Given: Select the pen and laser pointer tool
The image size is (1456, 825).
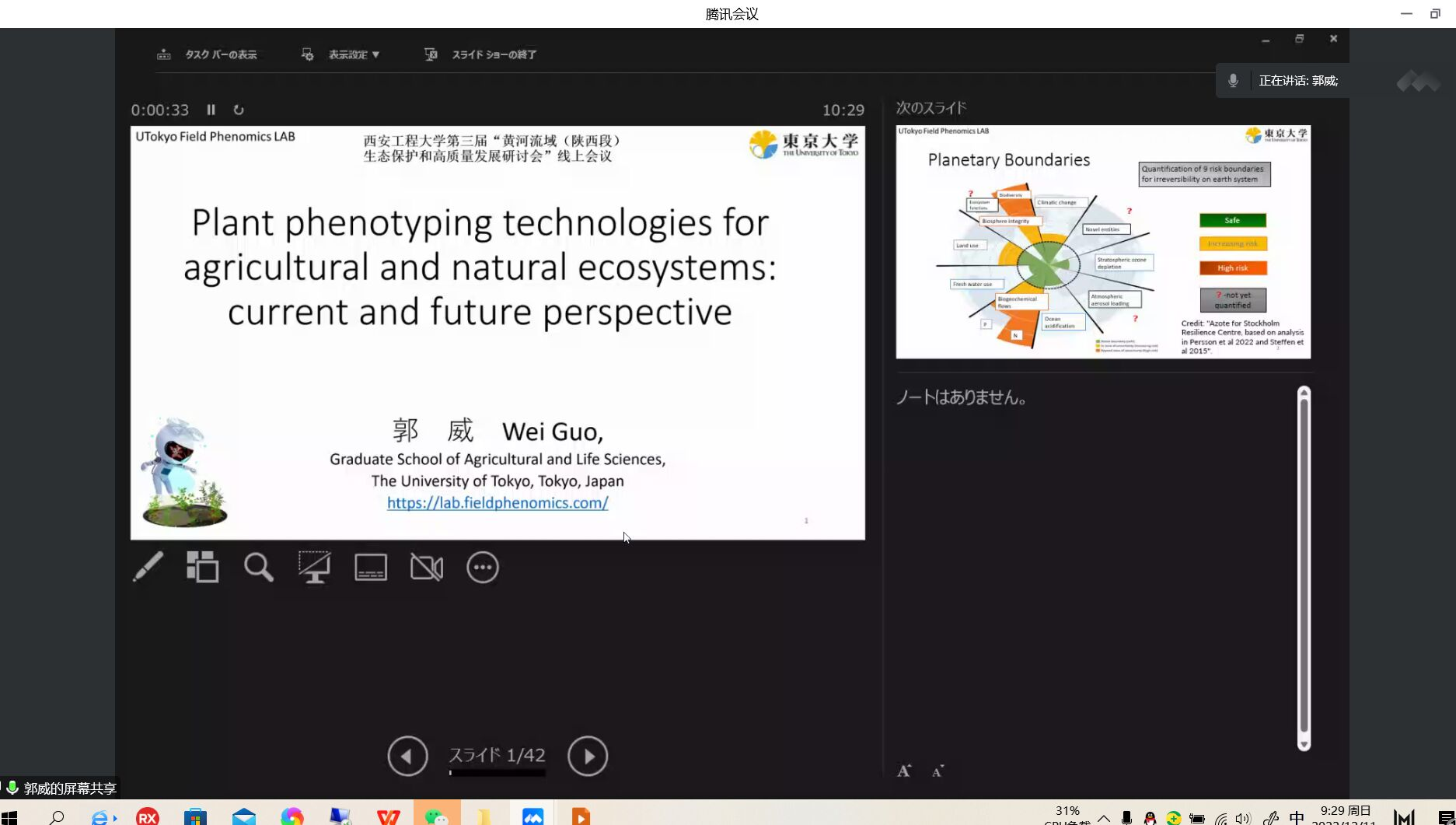Looking at the screenshot, I should [148, 567].
